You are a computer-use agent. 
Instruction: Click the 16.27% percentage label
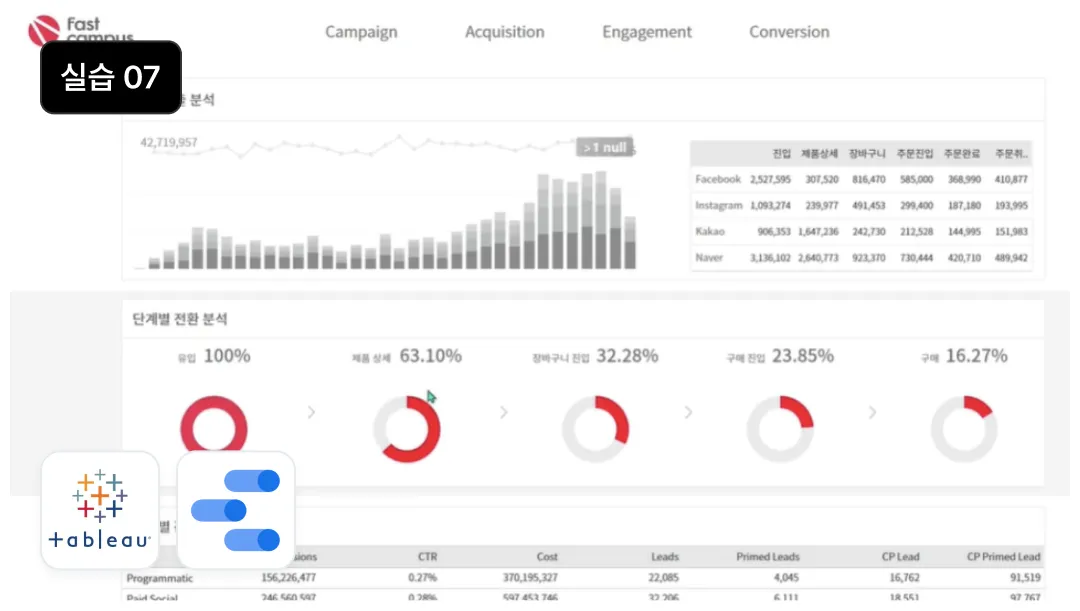[976, 356]
